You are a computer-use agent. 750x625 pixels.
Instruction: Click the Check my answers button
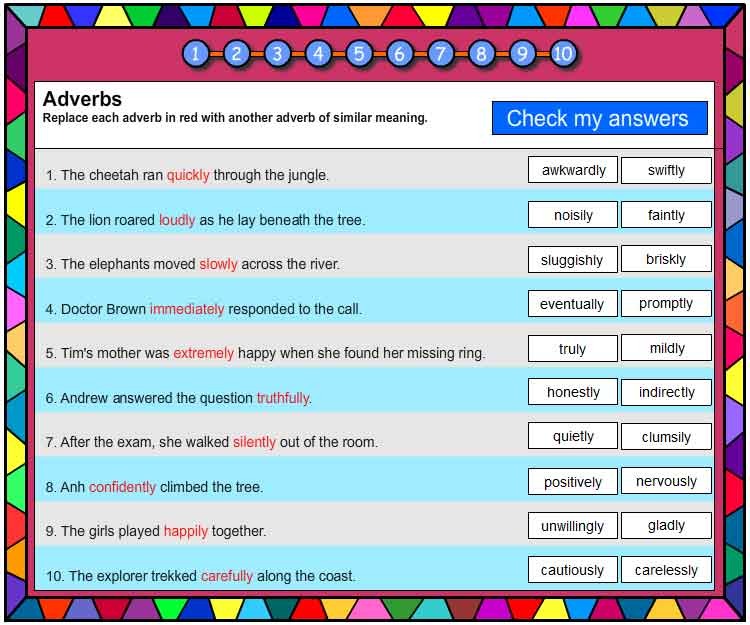(x=599, y=118)
